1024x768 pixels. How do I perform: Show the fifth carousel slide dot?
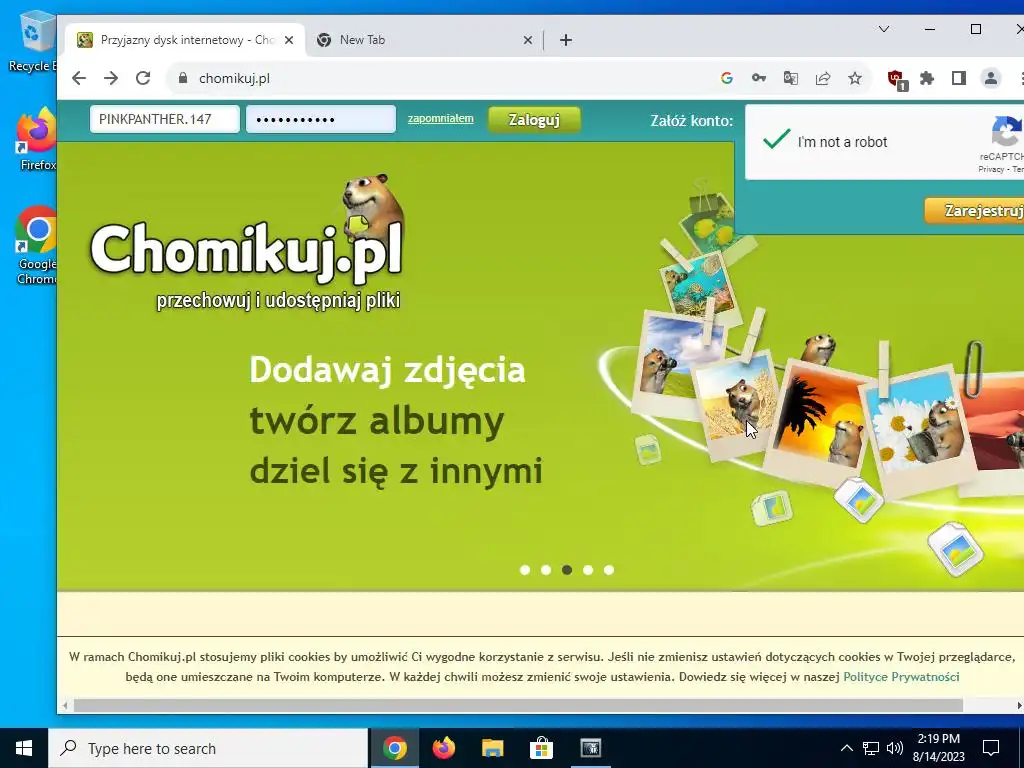(609, 570)
